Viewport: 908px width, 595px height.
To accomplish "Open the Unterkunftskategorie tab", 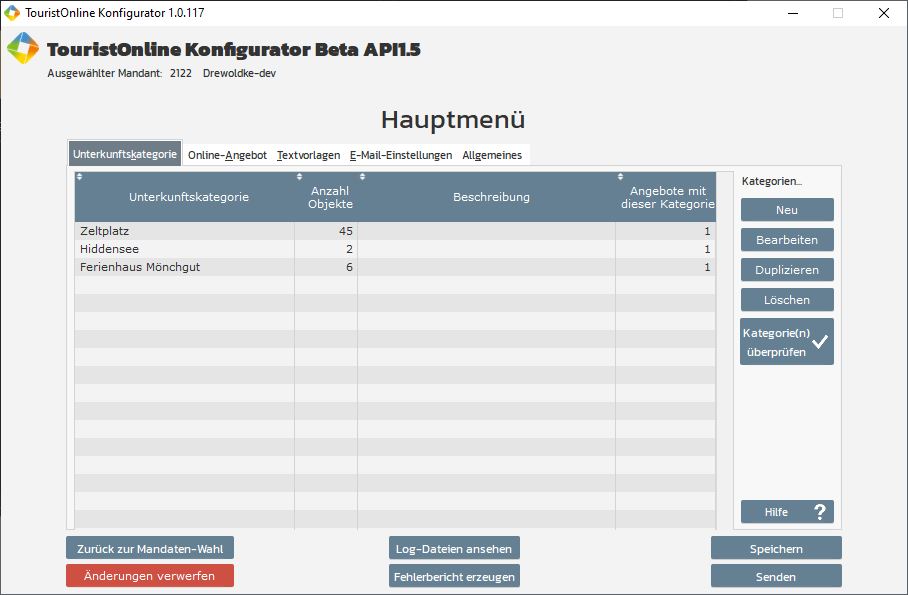I will coord(125,154).
